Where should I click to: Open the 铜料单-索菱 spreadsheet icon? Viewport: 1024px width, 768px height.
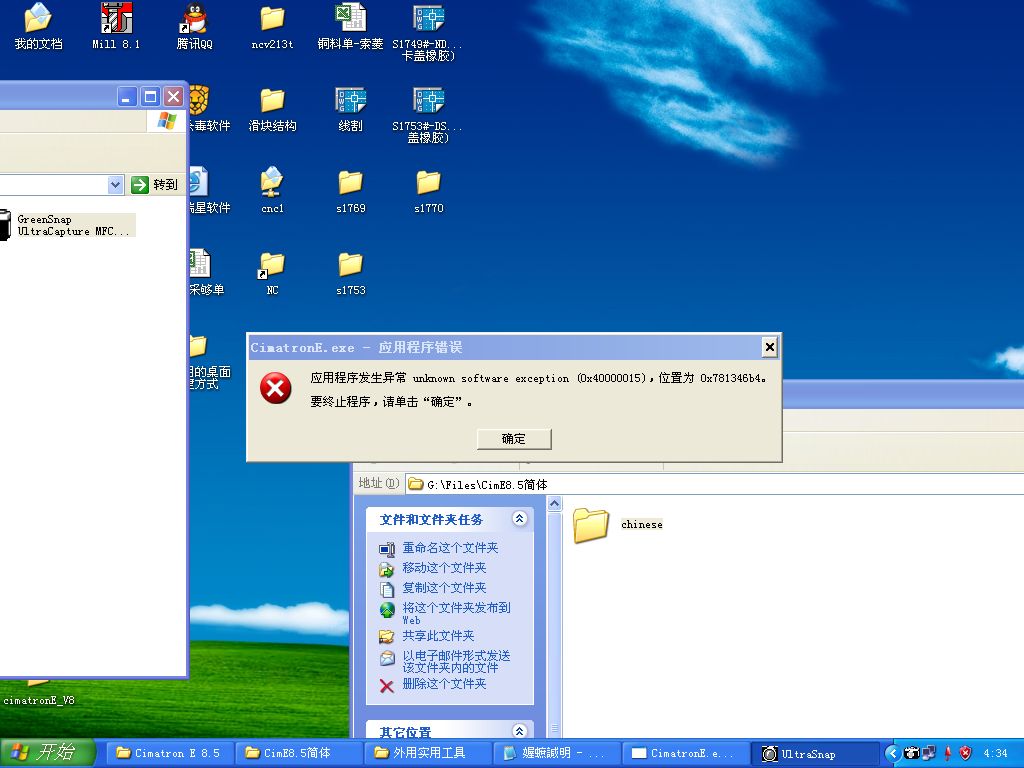pos(350,27)
